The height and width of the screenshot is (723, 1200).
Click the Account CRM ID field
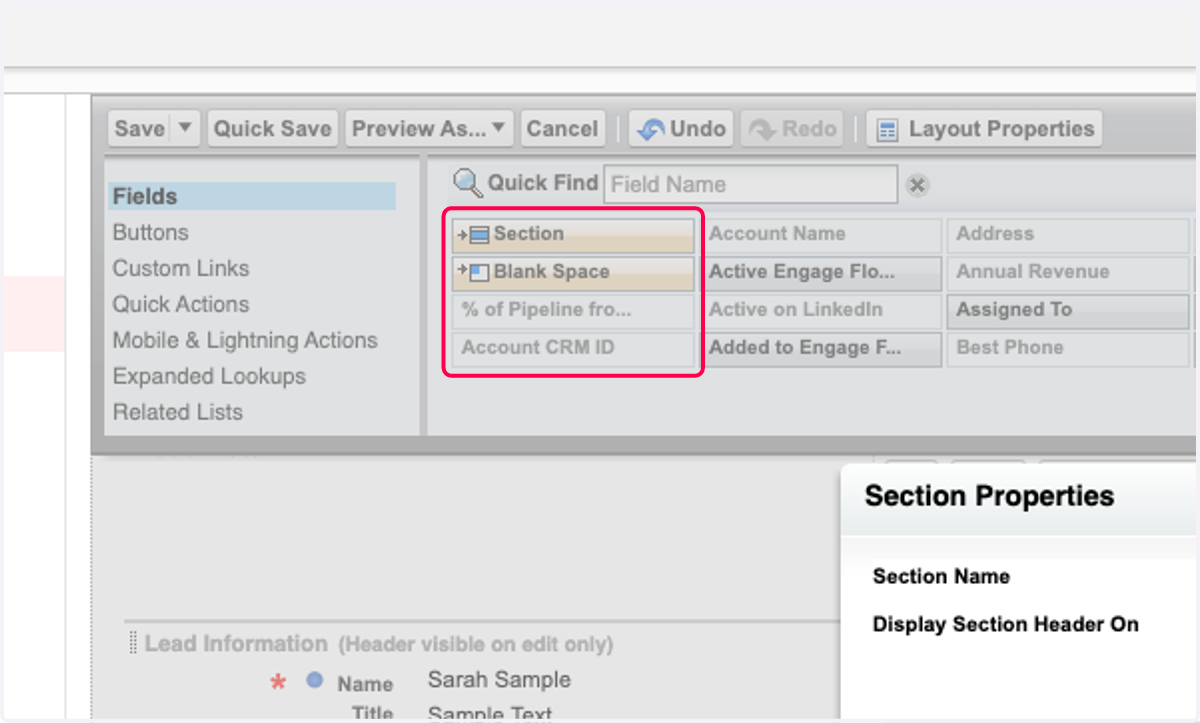(573, 348)
